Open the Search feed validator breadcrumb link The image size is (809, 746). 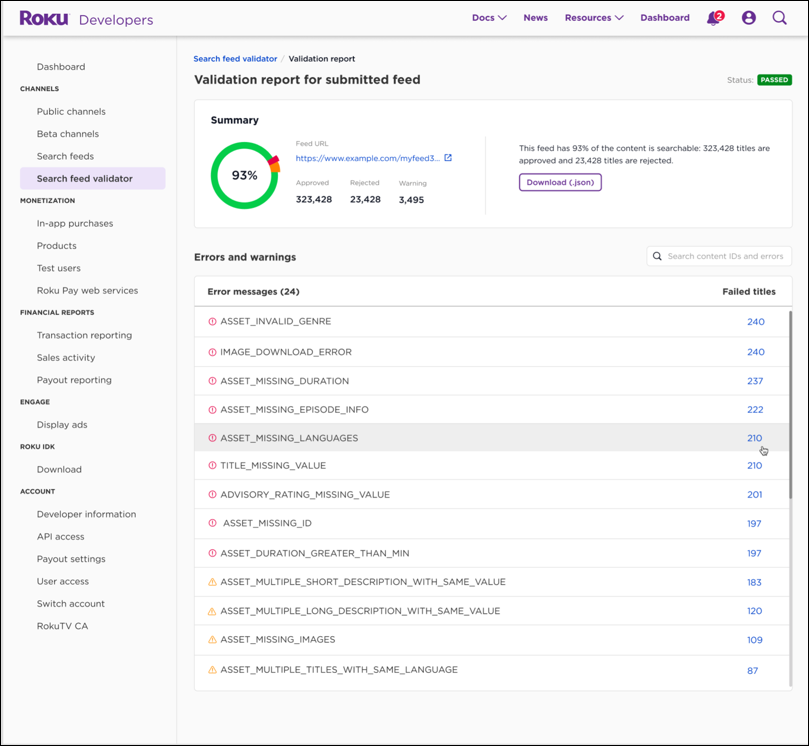[x=235, y=59]
